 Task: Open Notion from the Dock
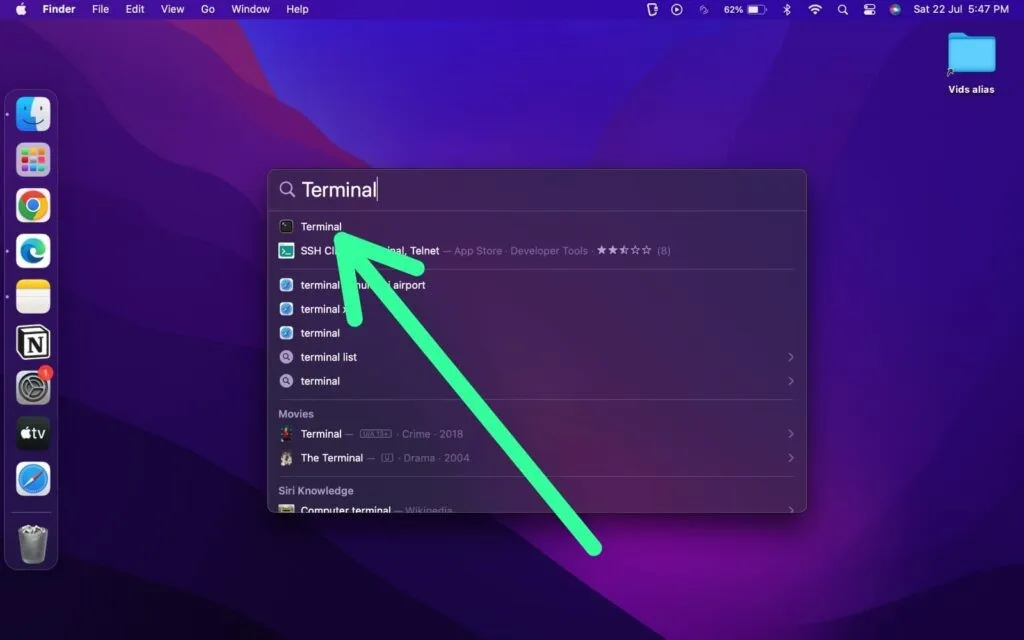coord(33,342)
